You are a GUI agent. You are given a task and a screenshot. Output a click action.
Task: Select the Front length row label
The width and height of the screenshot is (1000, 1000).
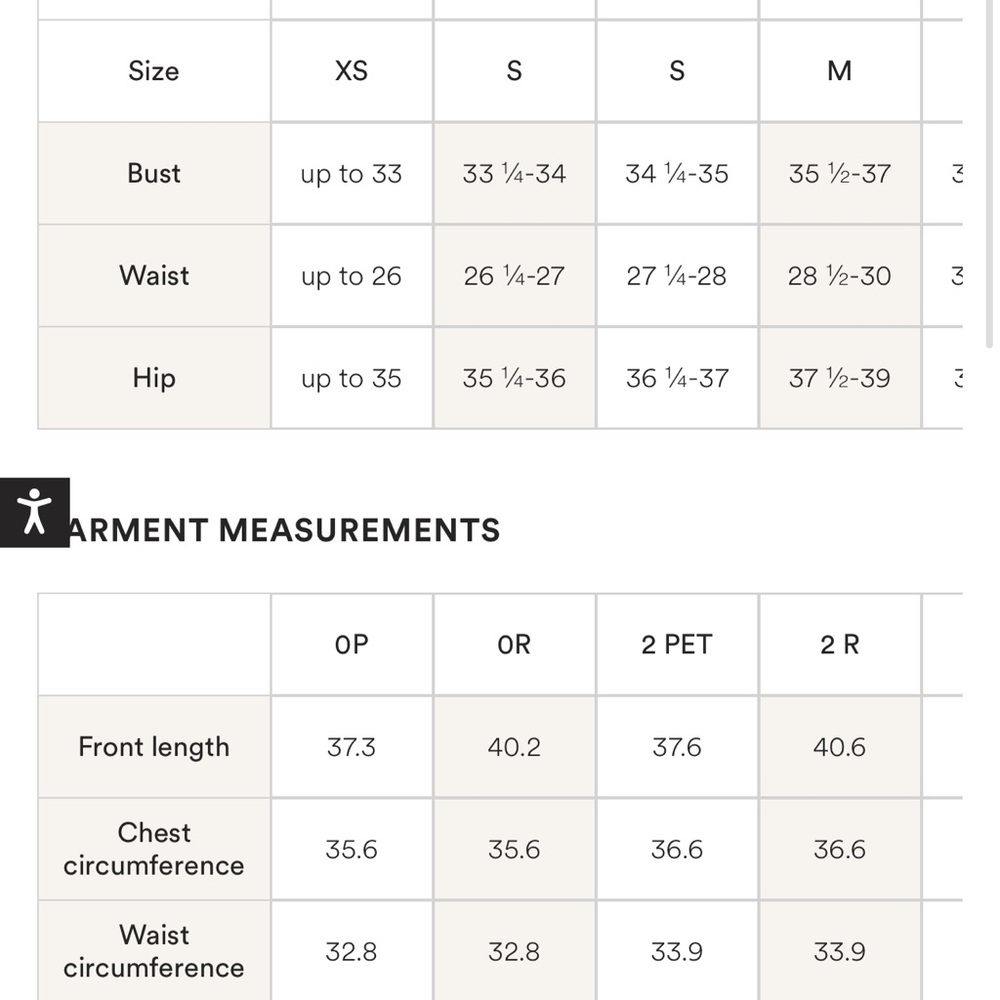coord(154,747)
